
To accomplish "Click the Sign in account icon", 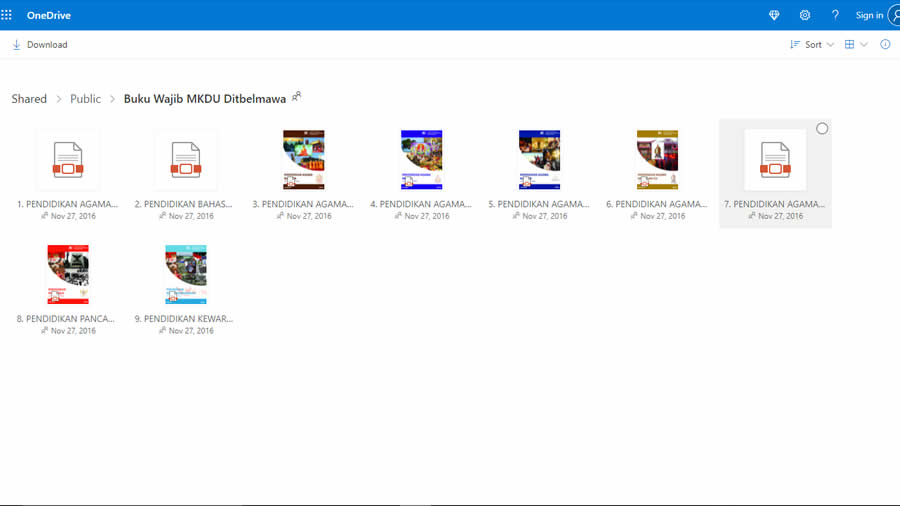I will pyautogui.click(x=892, y=15).
